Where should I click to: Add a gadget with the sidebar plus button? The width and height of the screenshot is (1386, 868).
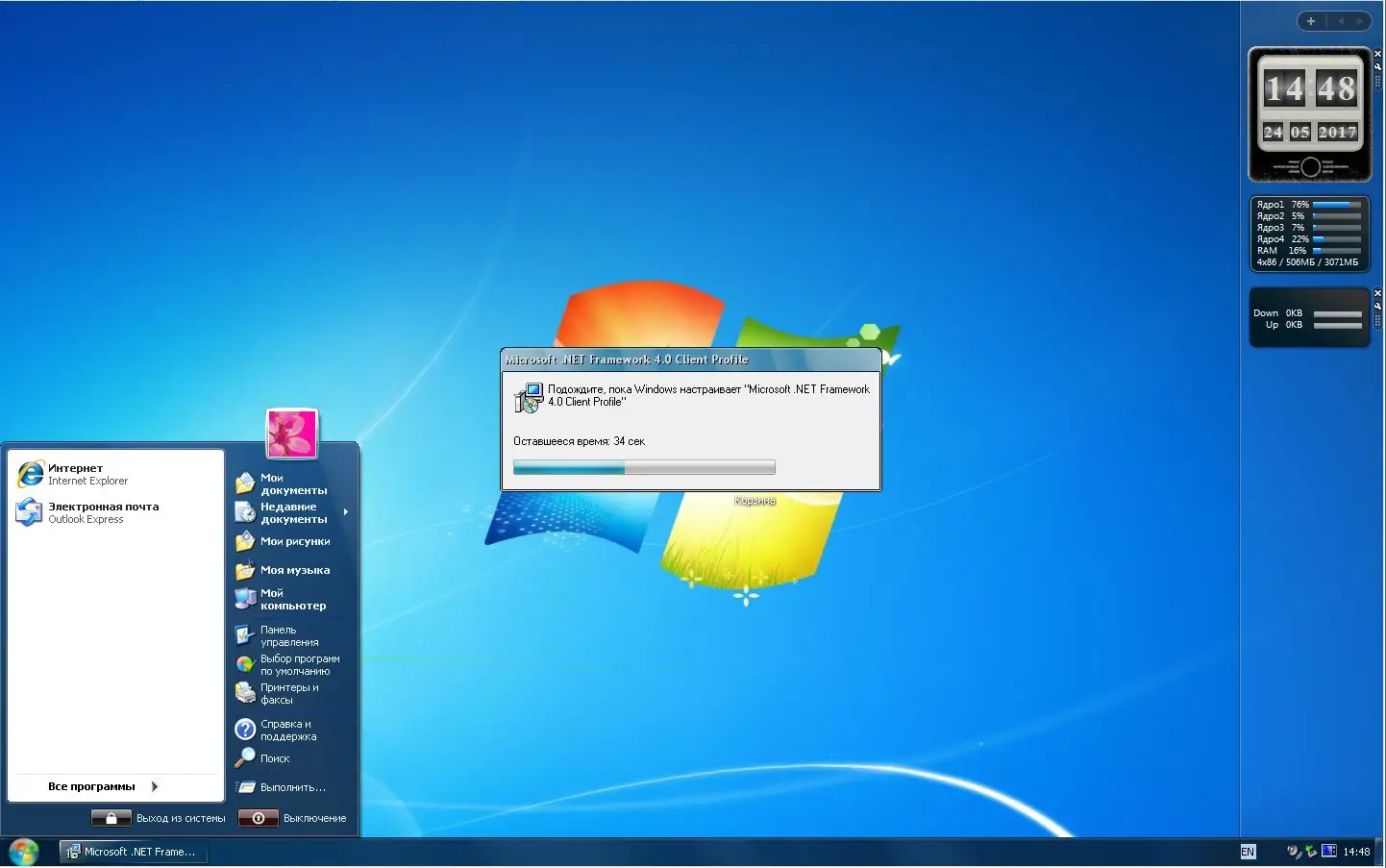(x=1310, y=21)
